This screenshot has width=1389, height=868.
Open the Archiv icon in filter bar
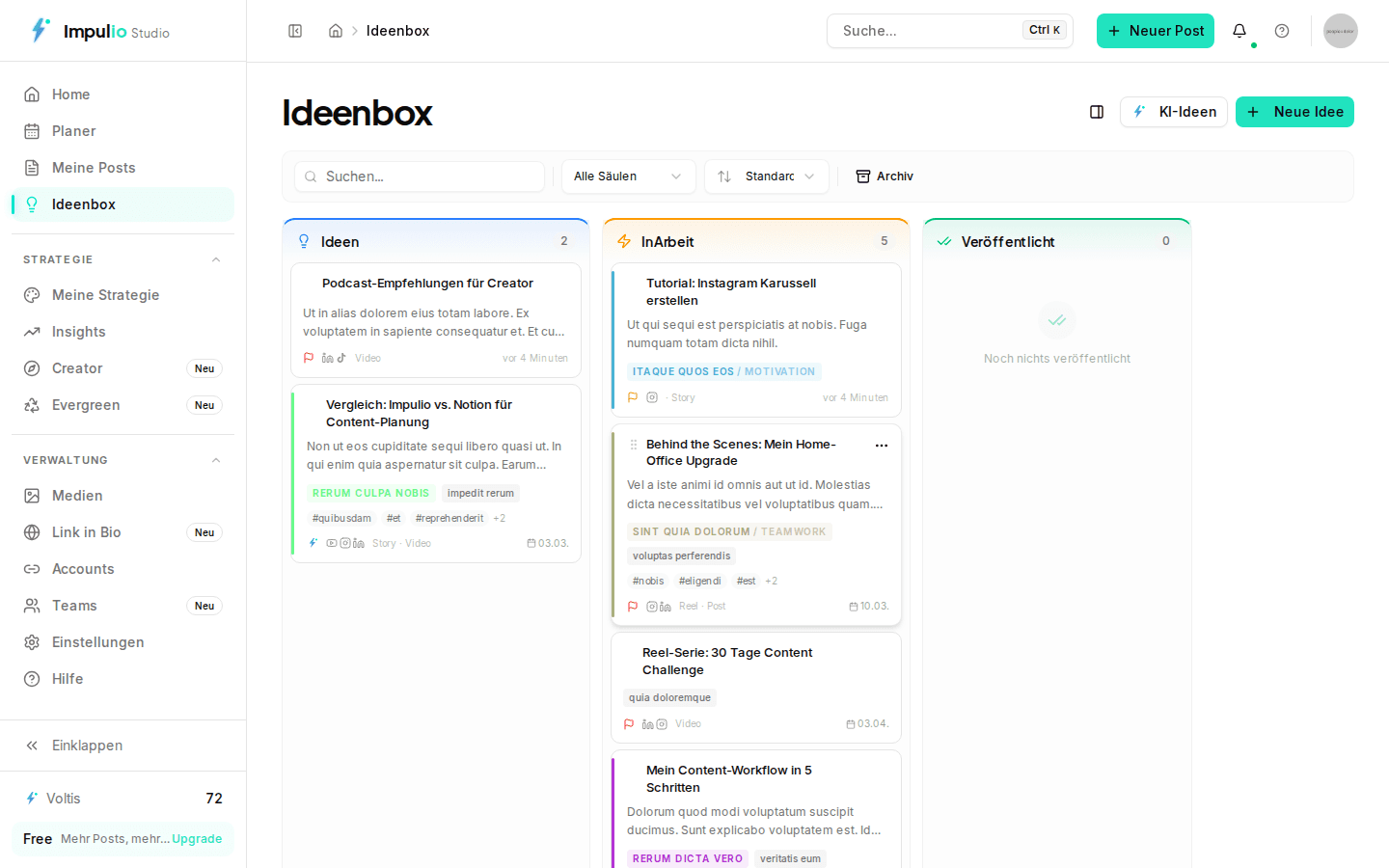pyautogui.click(x=863, y=176)
